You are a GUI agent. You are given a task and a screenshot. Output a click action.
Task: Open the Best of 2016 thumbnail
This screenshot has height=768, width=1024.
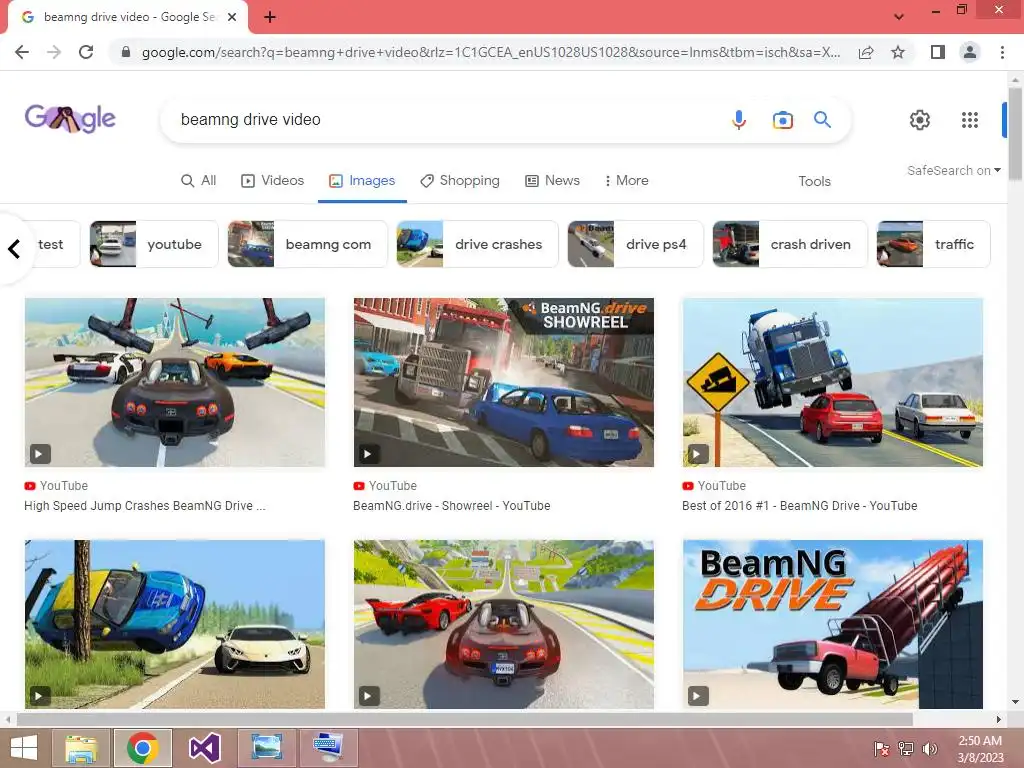pyautogui.click(x=833, y=383)
